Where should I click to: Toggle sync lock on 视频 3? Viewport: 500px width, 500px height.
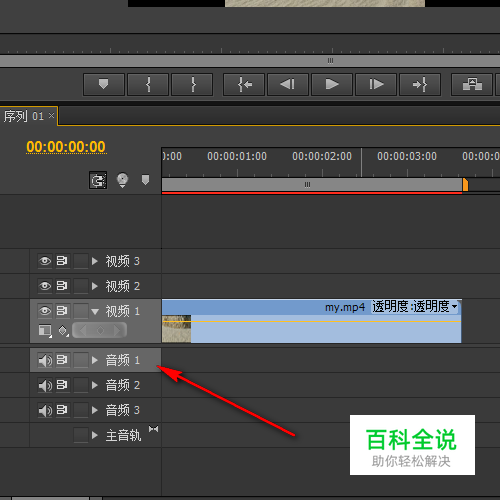(62, 261)
